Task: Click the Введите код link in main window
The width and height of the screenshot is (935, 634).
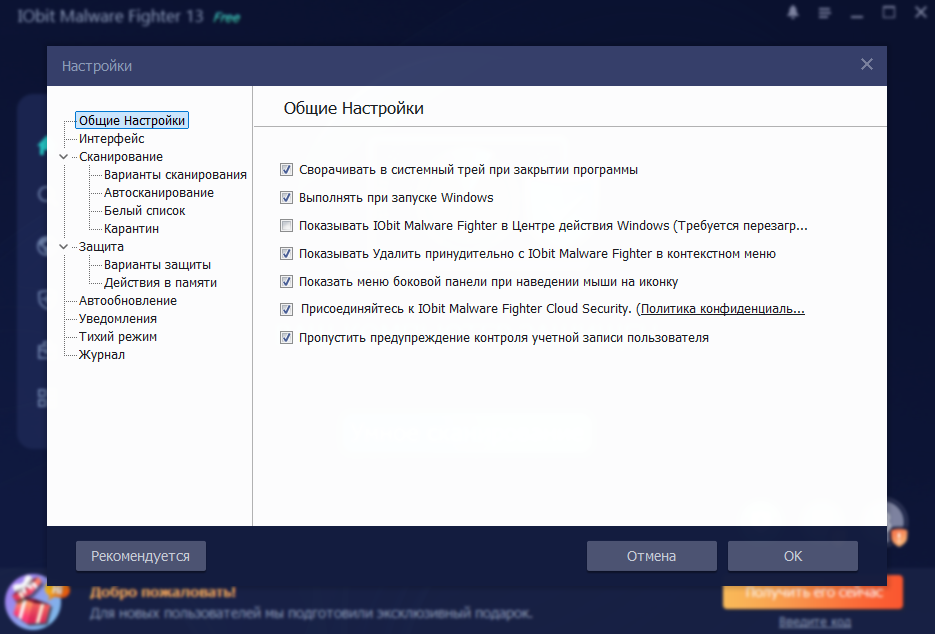Action: click(x=815, y=622)
